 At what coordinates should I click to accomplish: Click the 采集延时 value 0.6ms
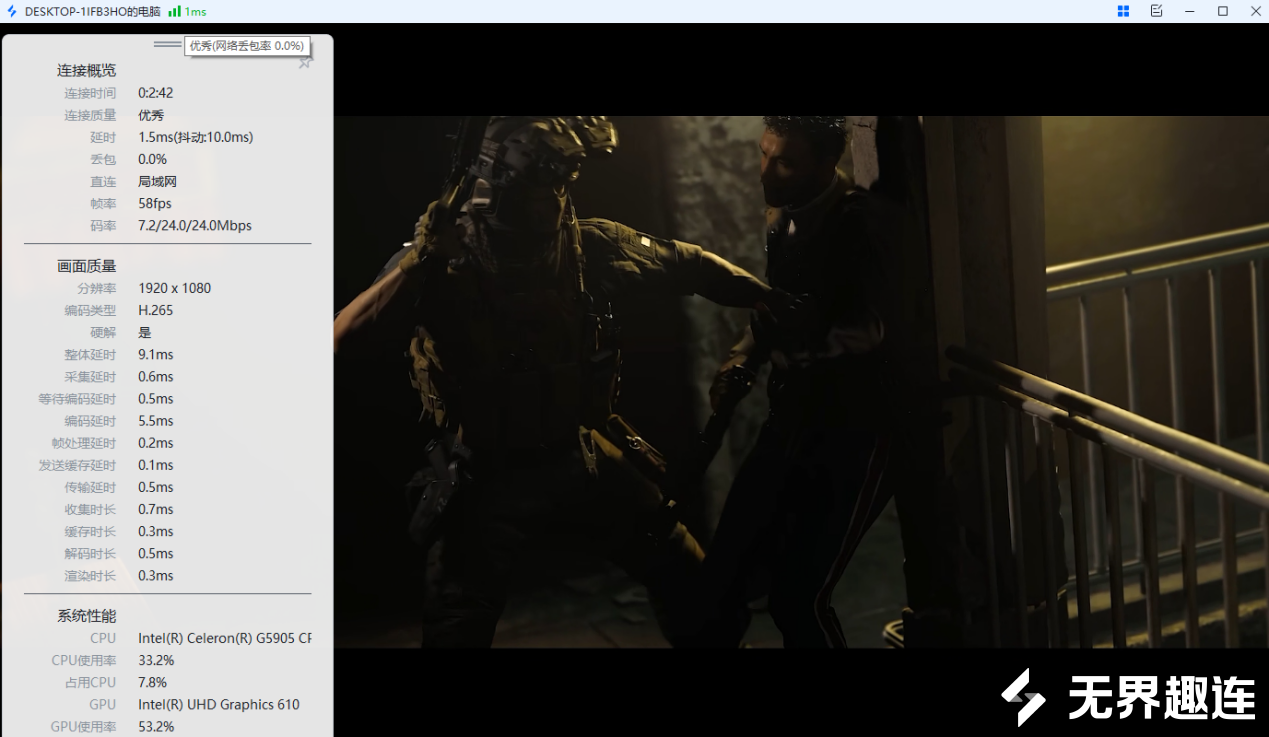tap(156, 376)
